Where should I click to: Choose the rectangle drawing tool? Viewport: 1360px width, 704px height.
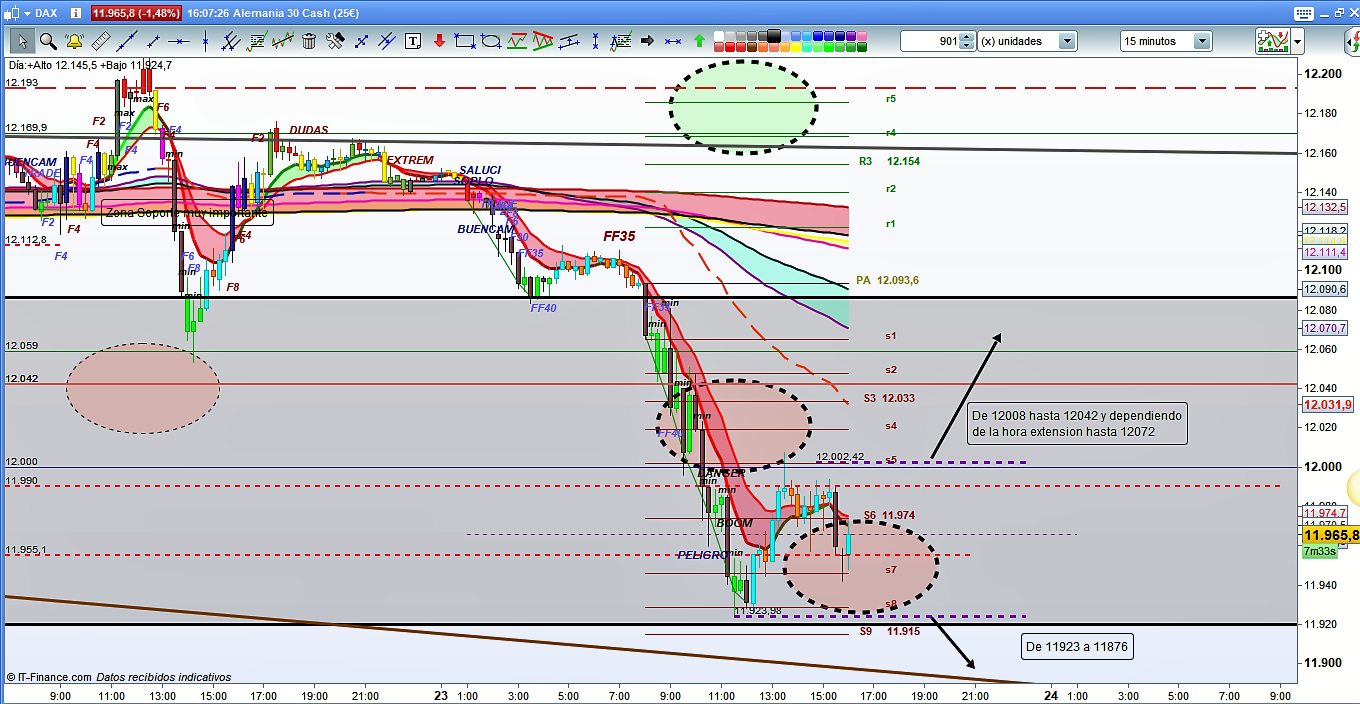click(465, 41)
